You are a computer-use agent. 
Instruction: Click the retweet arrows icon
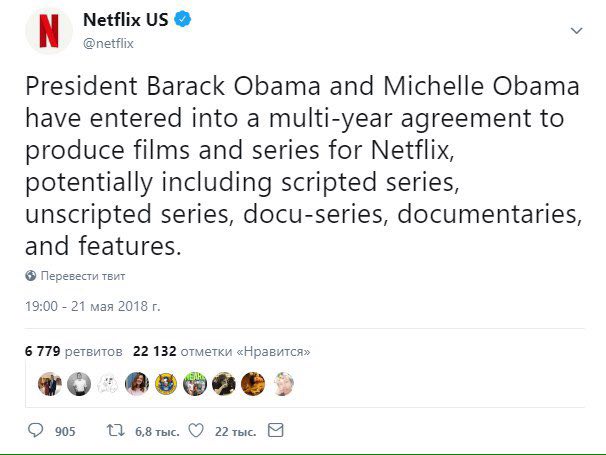[116, 430]
